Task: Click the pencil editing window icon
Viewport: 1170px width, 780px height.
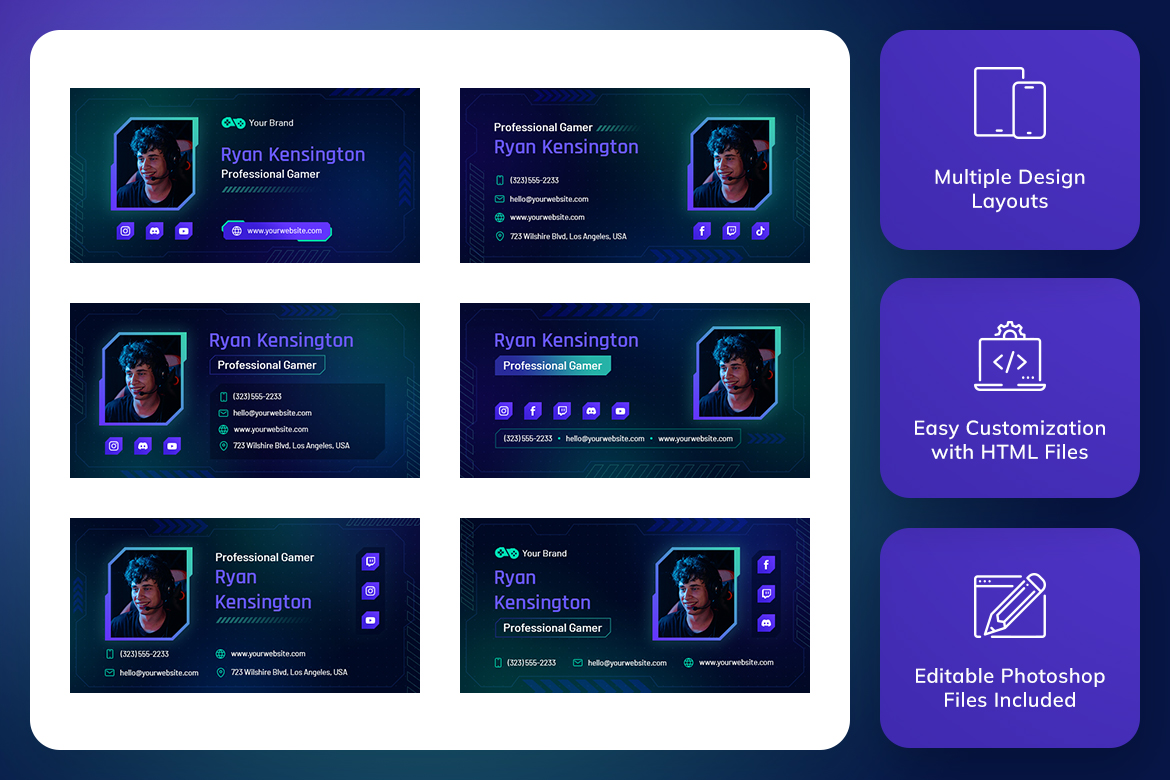Action: click(1009, 604)
